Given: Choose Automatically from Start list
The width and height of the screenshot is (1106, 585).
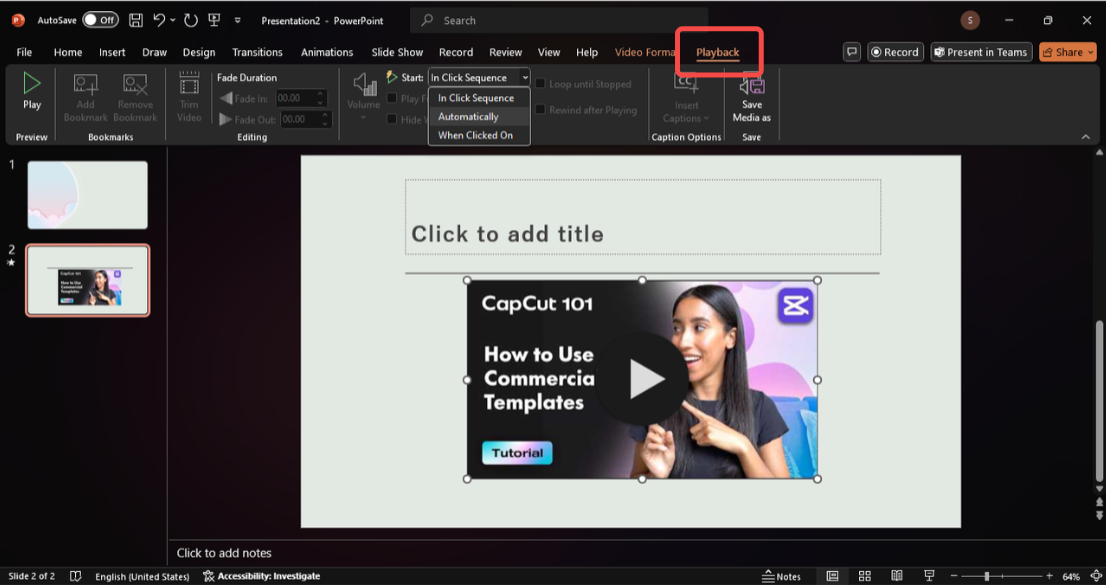Looking at the screenshot, I should [x=479, y=116].
